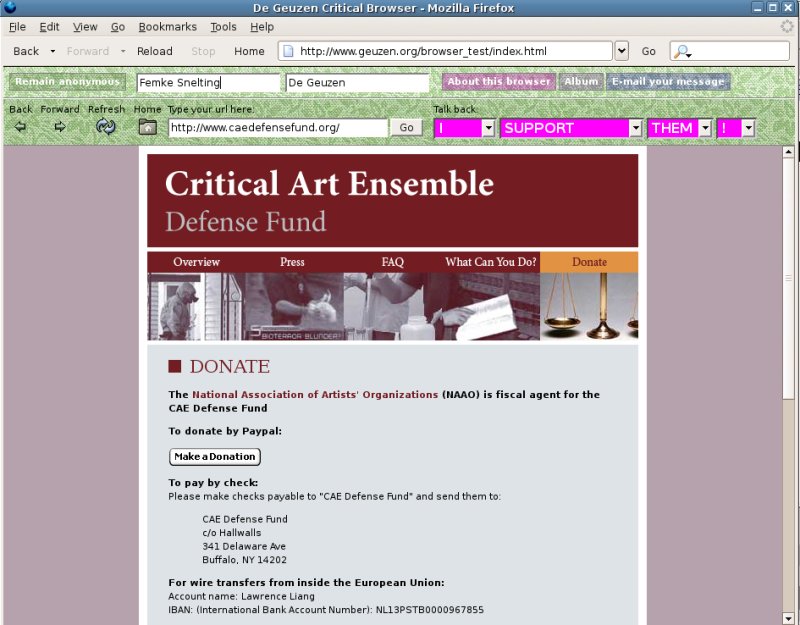Viewport: 800px width, 625px height.
Task: Click the 'Make a Donation' PayPal button
Action: click(215, 457)
